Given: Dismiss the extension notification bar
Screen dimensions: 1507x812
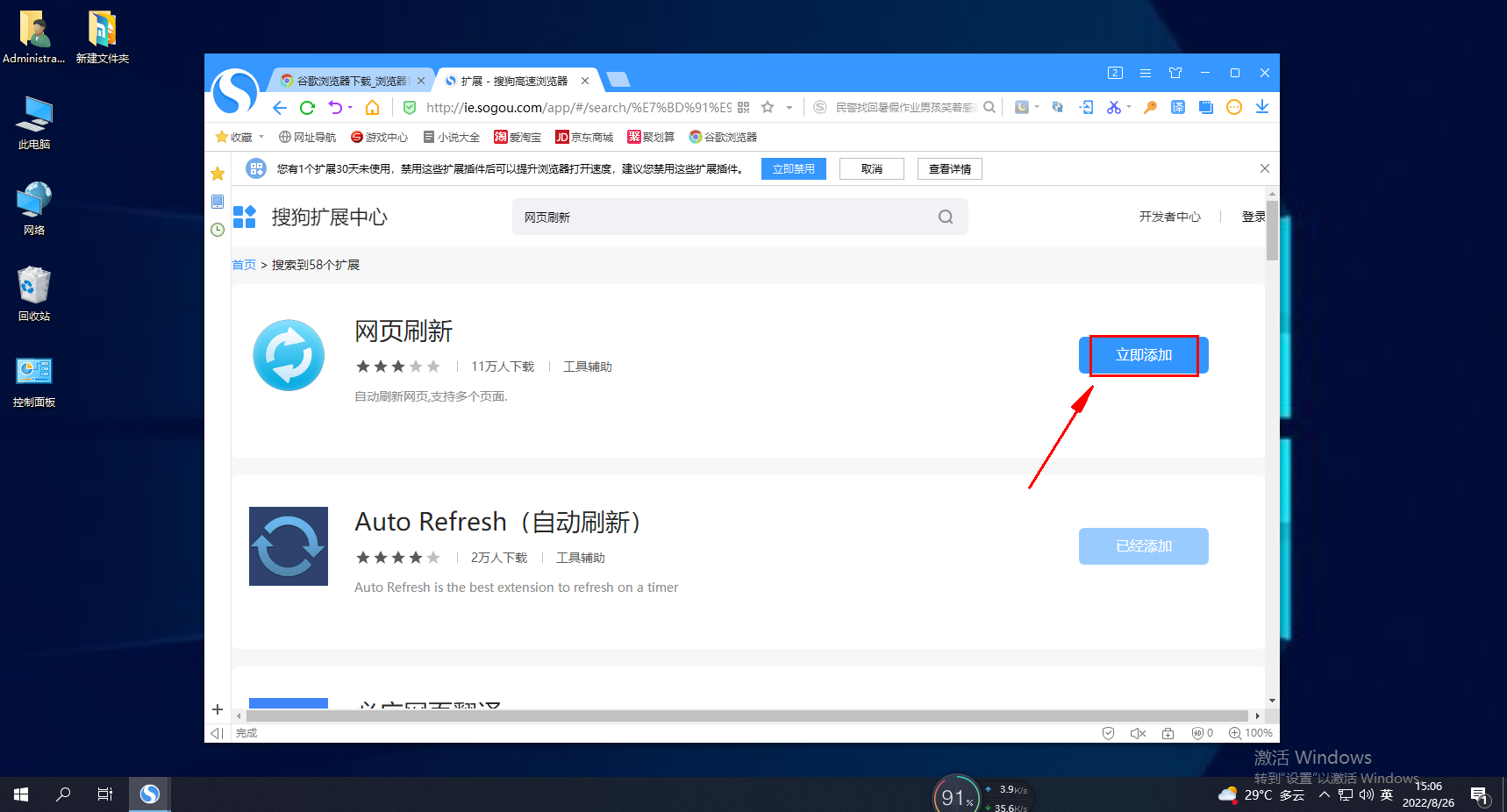Looking at the screenshot, I should pyautogui.click(x=1265, y=168).
